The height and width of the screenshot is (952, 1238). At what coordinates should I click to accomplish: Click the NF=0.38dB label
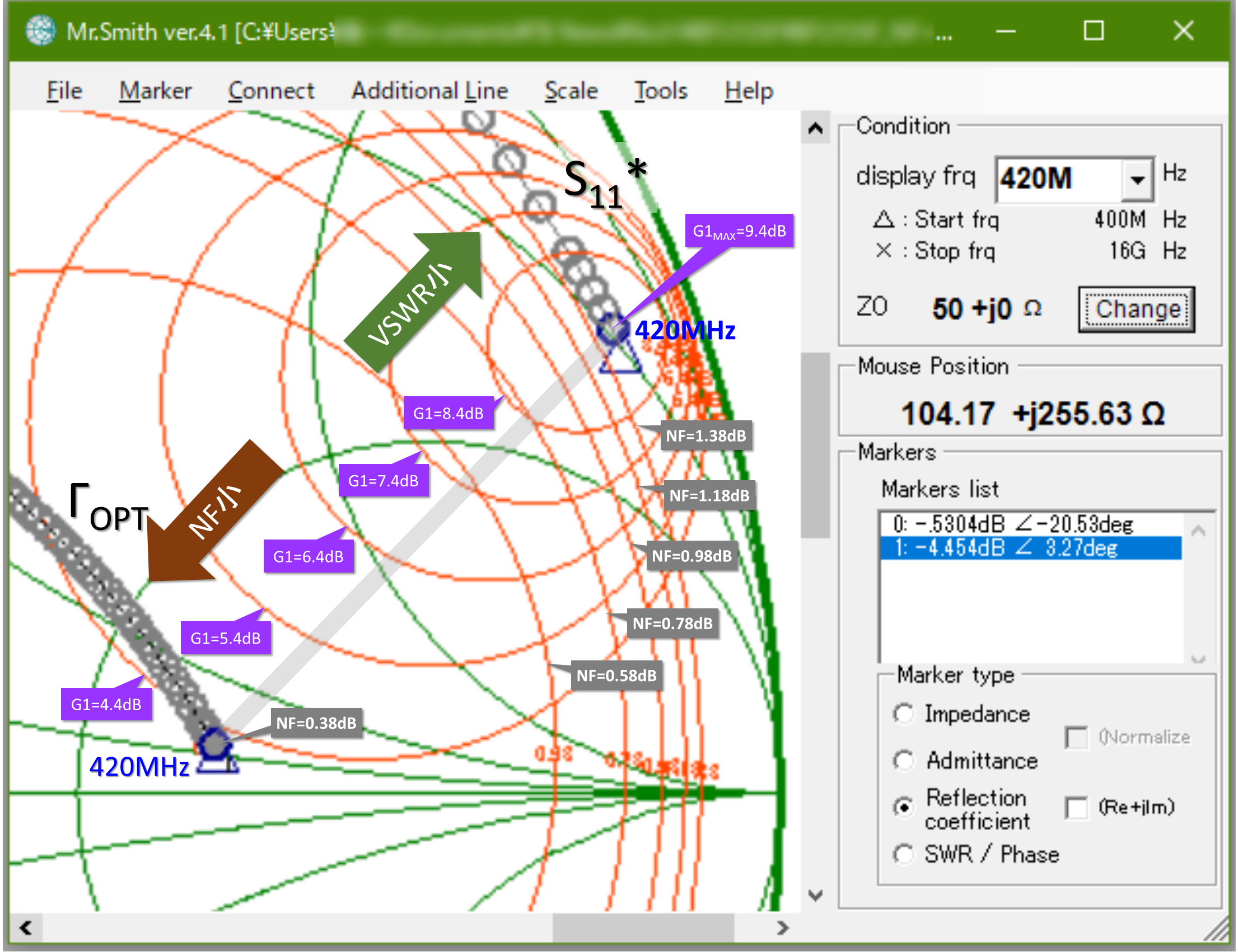[x=316, y=723]
